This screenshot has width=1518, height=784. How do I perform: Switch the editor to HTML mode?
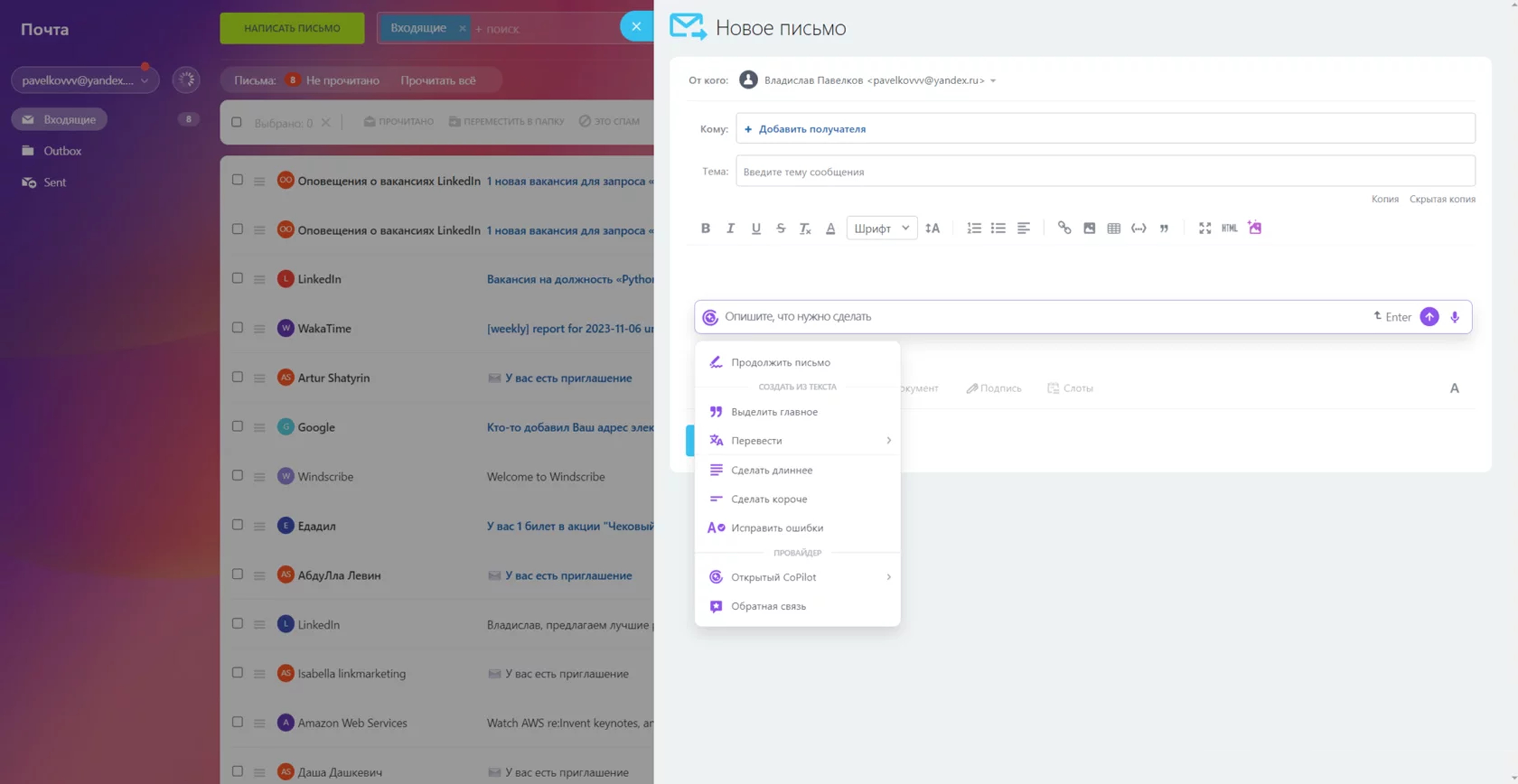point(1229,228)
